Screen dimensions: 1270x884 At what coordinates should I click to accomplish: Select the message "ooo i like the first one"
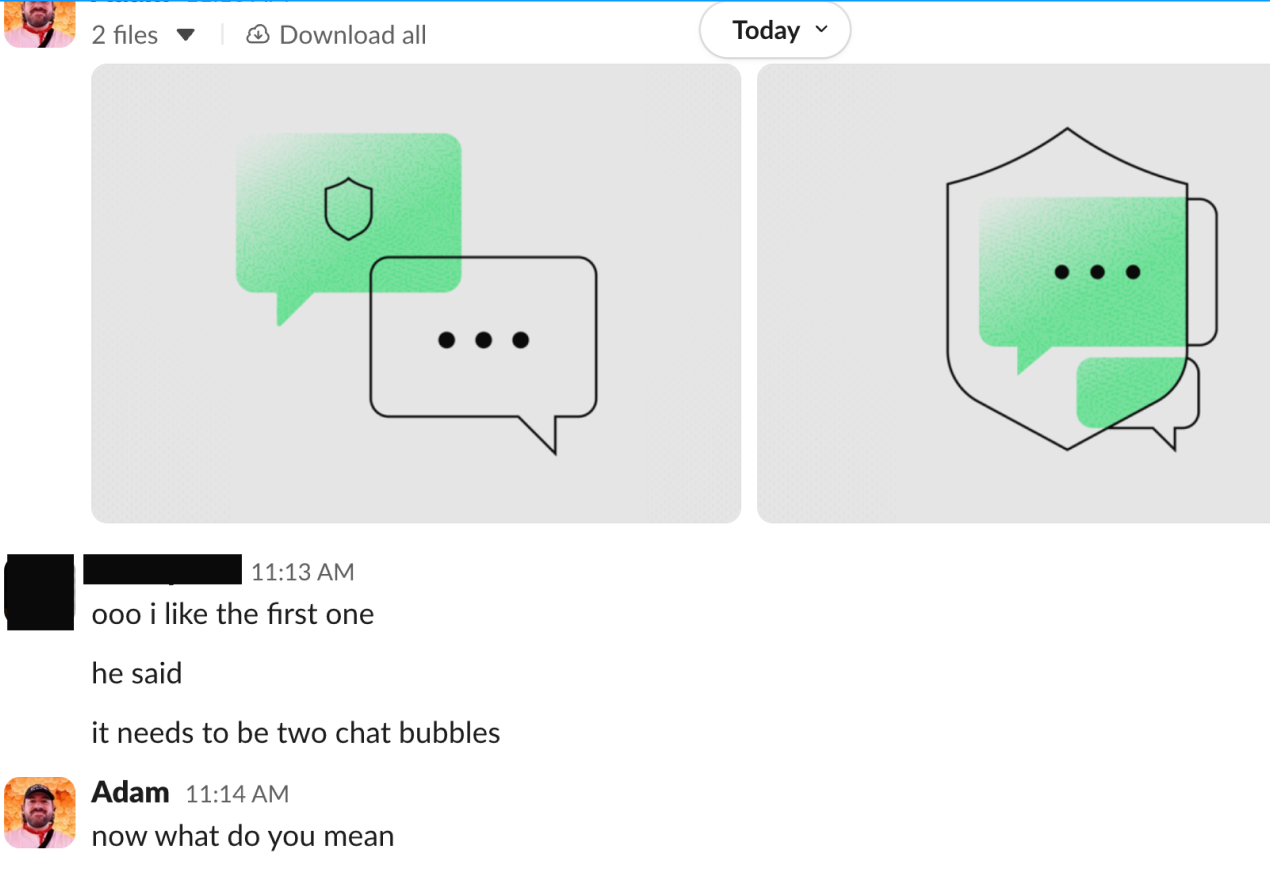[232, 614]
